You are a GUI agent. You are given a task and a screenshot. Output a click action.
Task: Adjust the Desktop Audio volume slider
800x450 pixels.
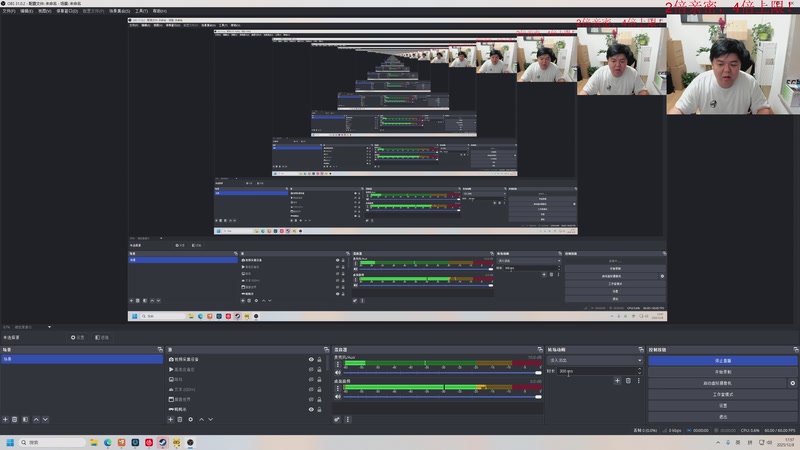pos(442,396)
